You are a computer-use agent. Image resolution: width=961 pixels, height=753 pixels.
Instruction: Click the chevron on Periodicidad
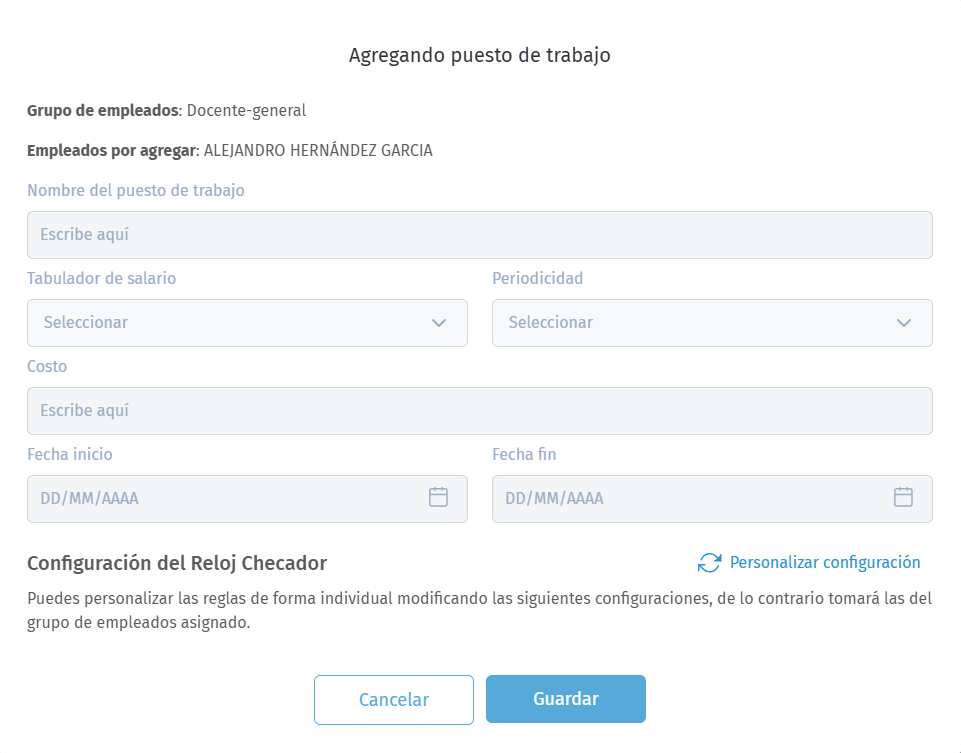click(x=903, y=322)
